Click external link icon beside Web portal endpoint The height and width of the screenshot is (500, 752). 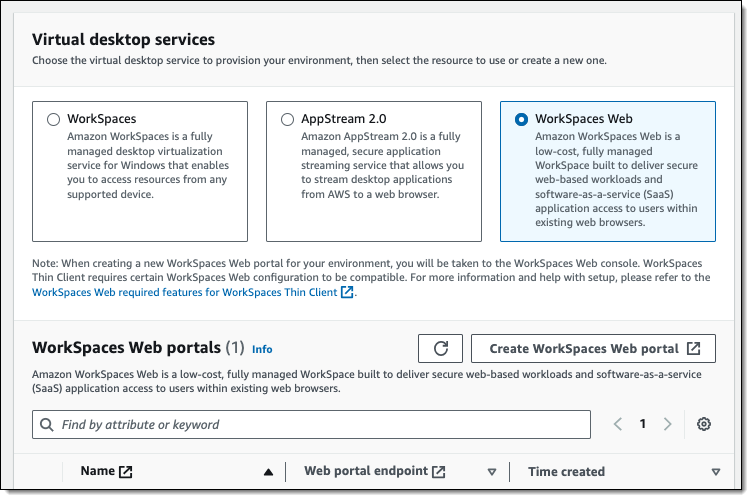438,472
